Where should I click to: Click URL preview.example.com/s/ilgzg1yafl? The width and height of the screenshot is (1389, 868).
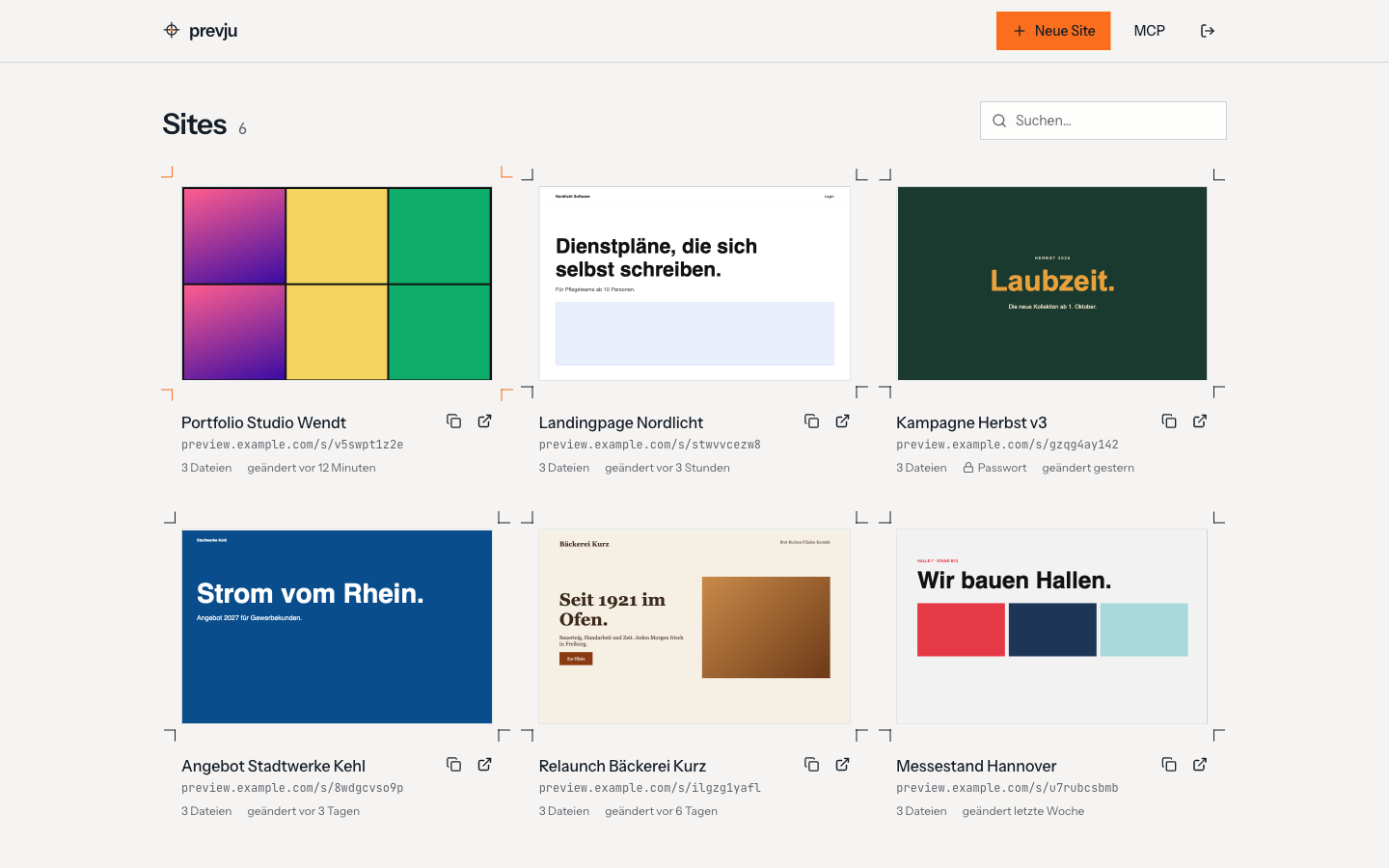pos(650,788)
